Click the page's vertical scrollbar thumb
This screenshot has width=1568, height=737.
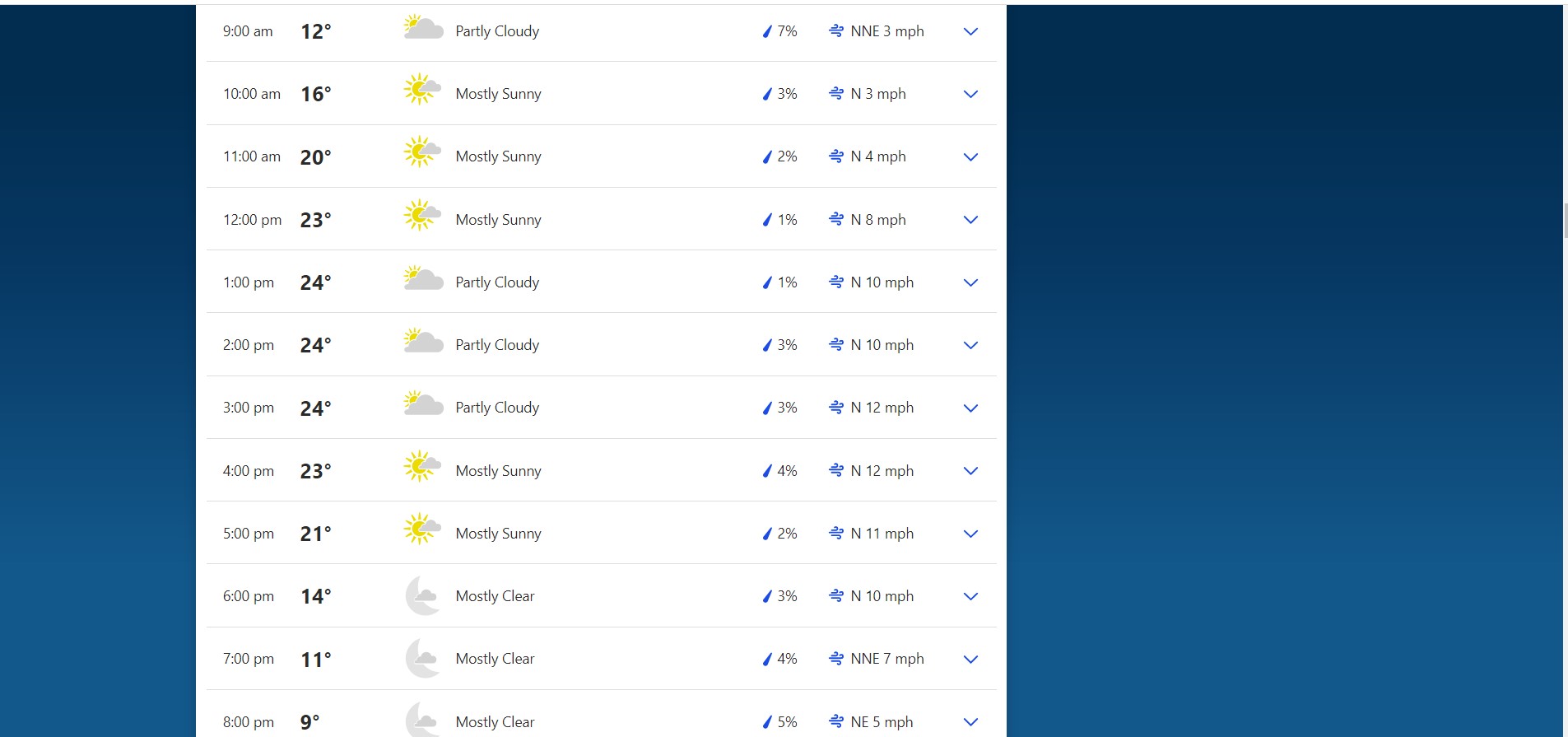coord(1566,221)
